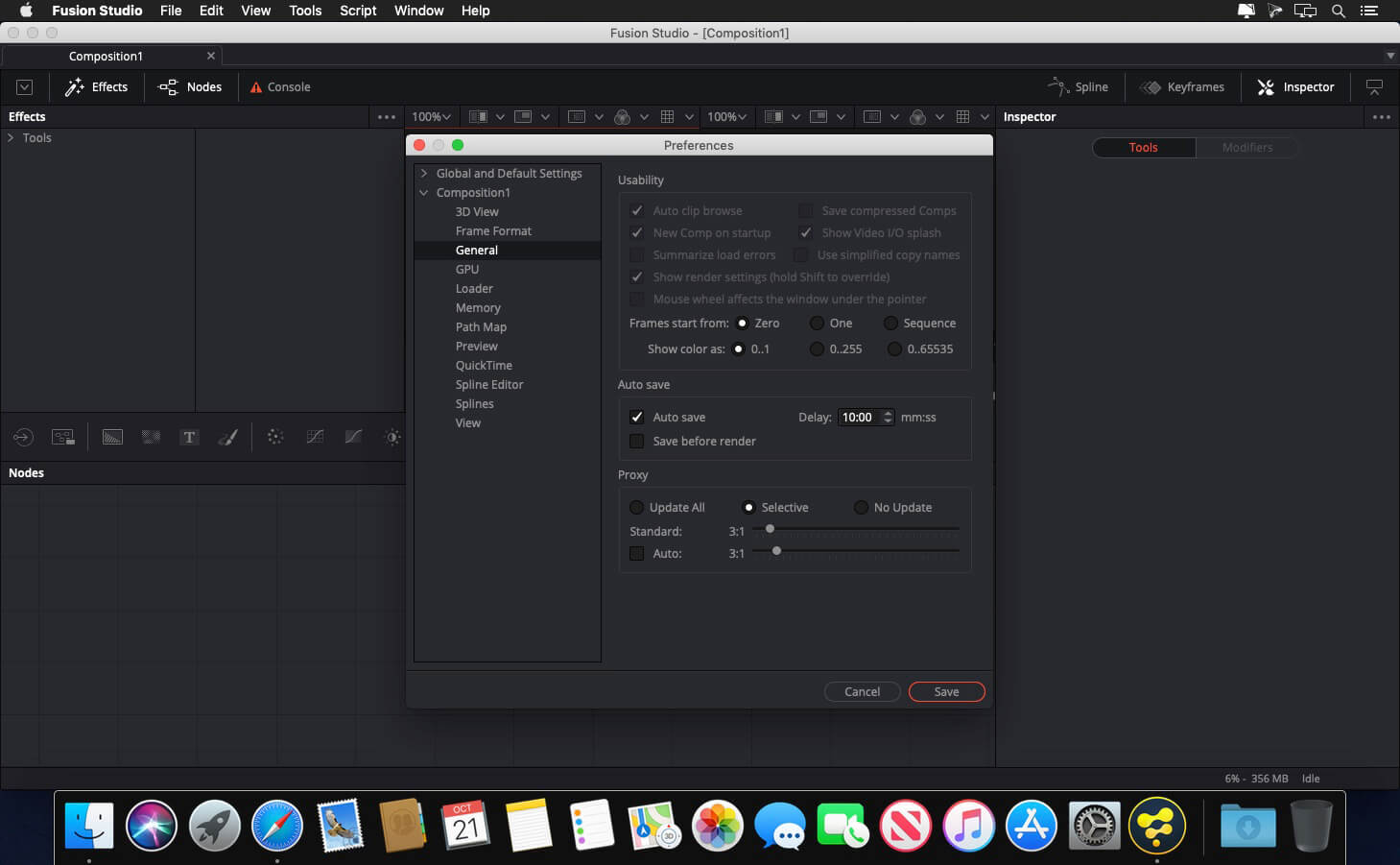Toggle the Keyframes panel
The height and width of the screenshot is (865, 1400).
[1181, 87]
